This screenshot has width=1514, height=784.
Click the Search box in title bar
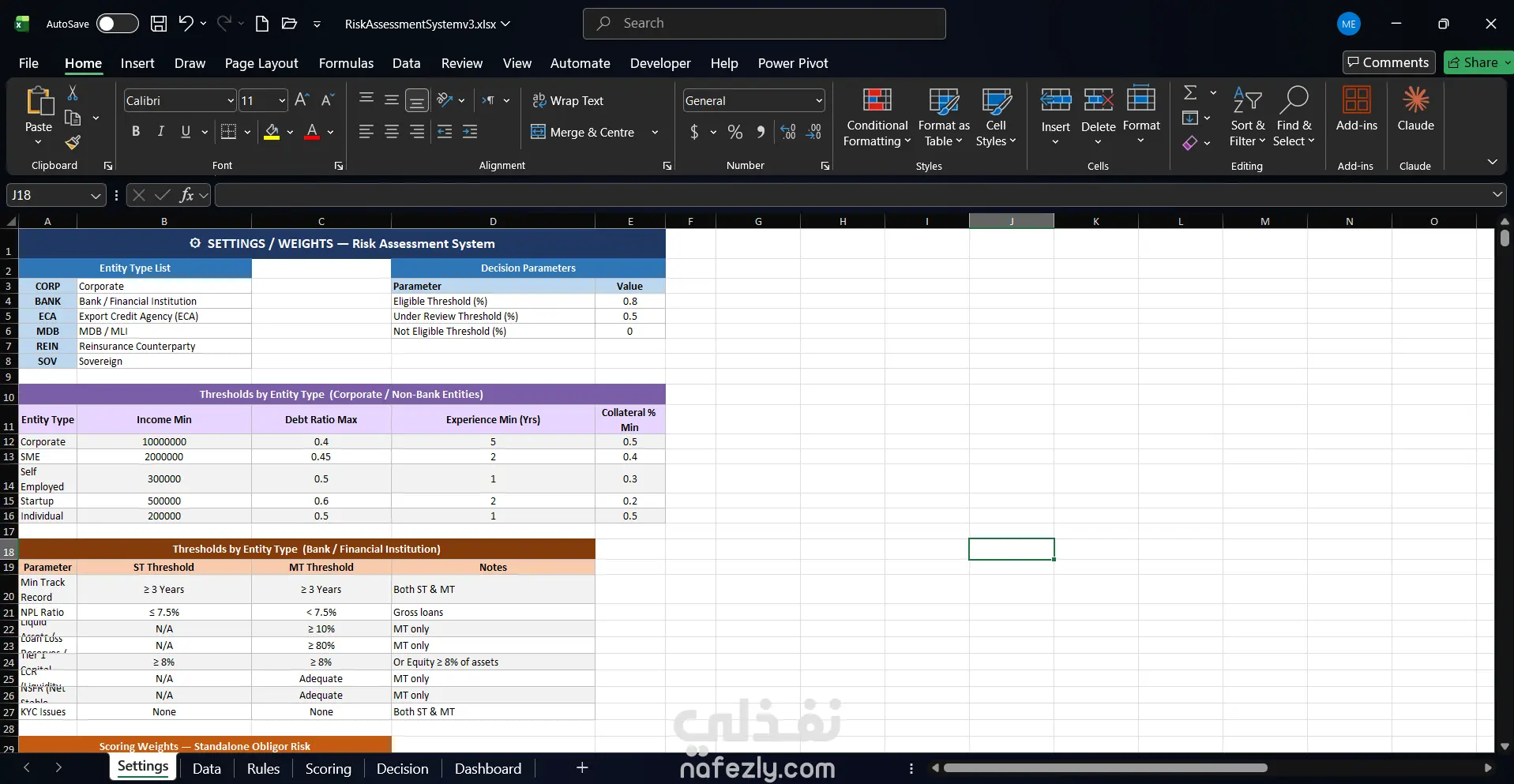(x=765, y=24)
